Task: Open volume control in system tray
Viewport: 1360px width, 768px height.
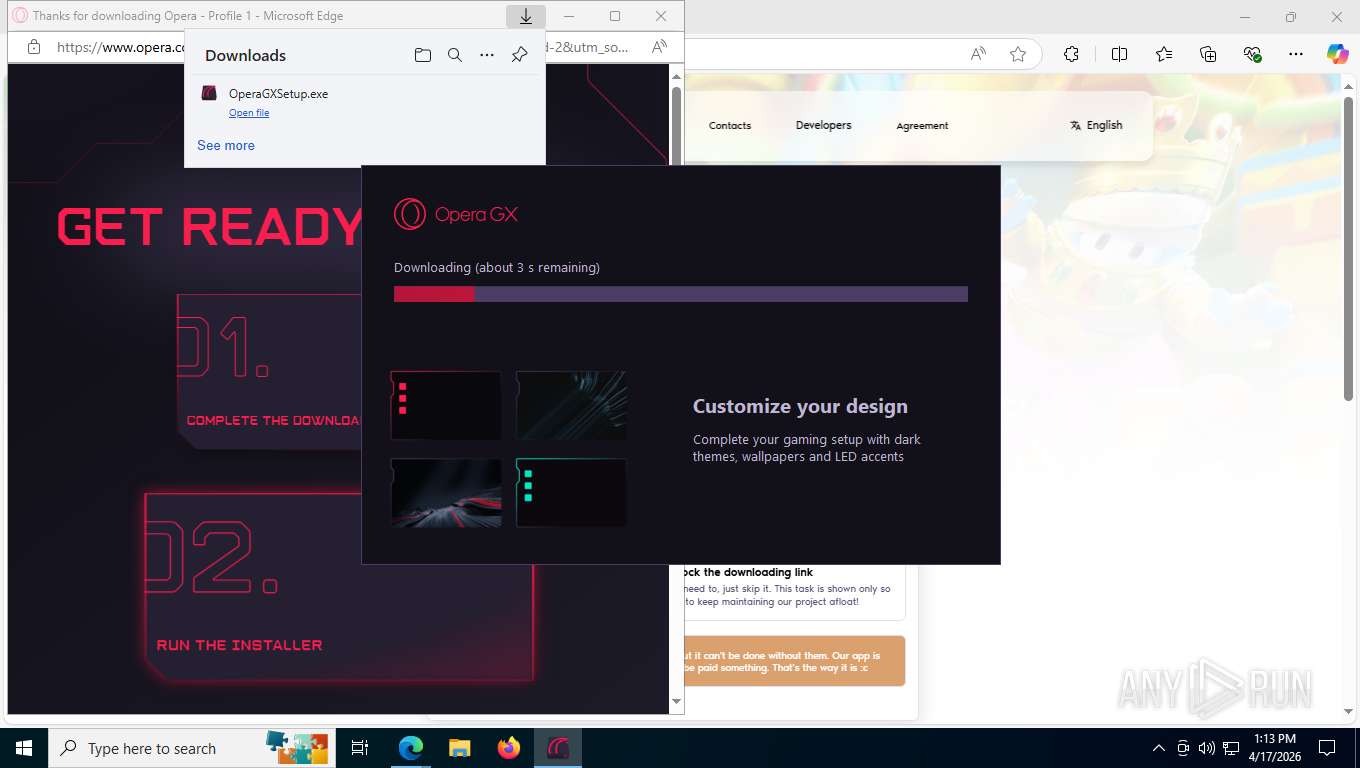Action: click(1206, 748)
